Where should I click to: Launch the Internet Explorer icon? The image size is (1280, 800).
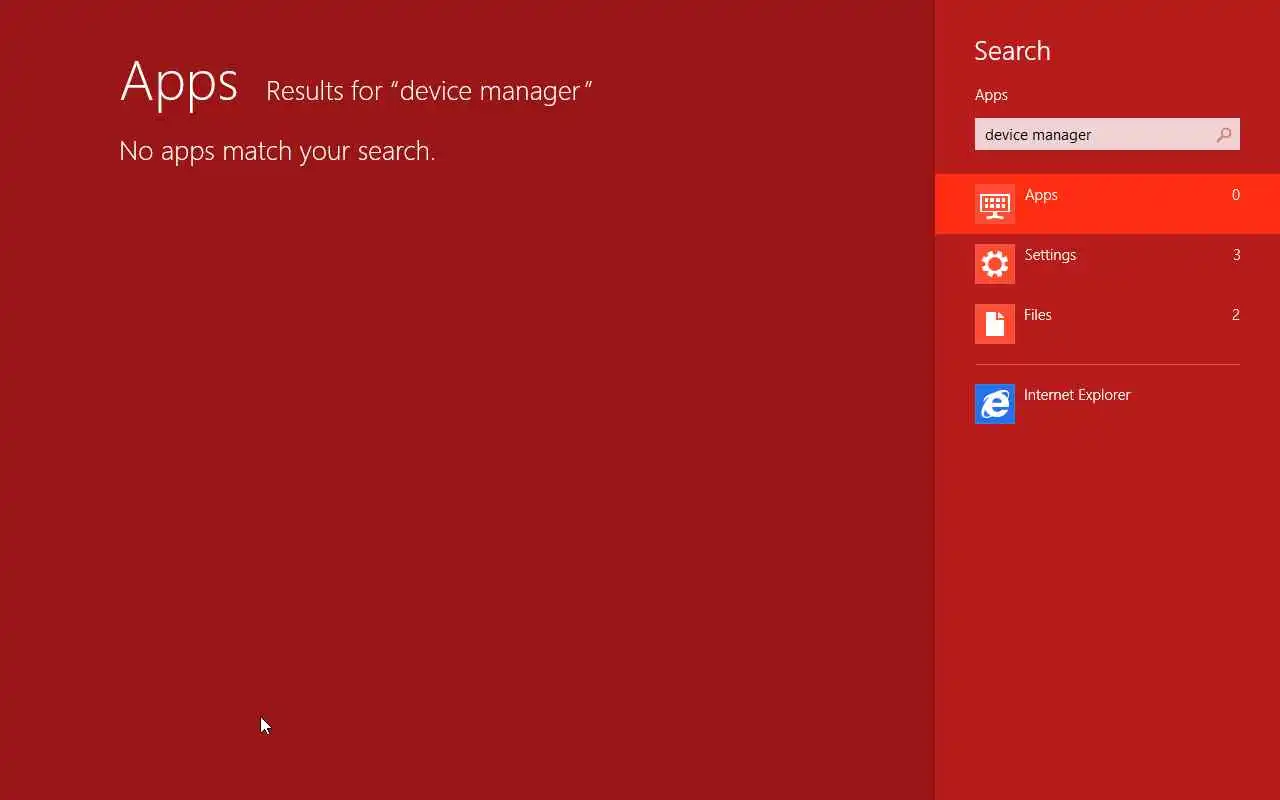[x=994, y=404]
